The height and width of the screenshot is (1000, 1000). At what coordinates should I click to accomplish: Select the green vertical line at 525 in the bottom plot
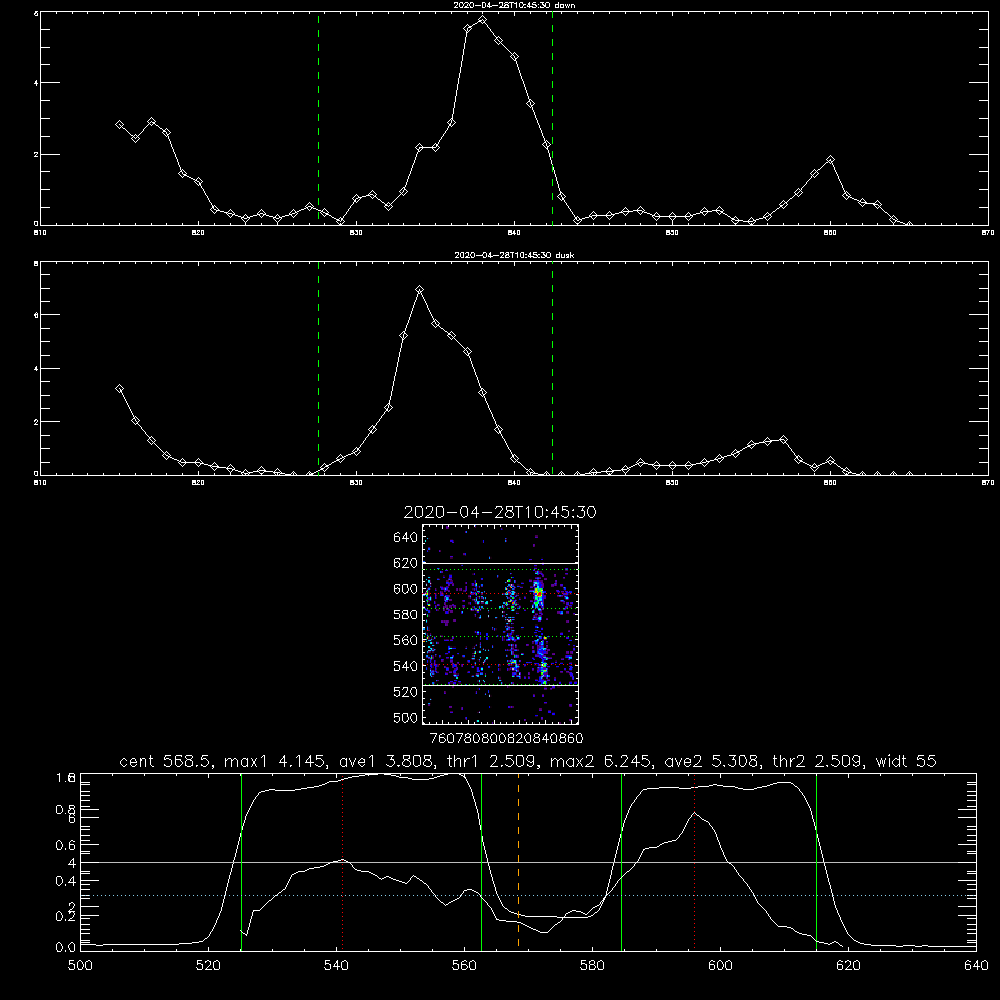pyautogui.click(x=241, y=861)
